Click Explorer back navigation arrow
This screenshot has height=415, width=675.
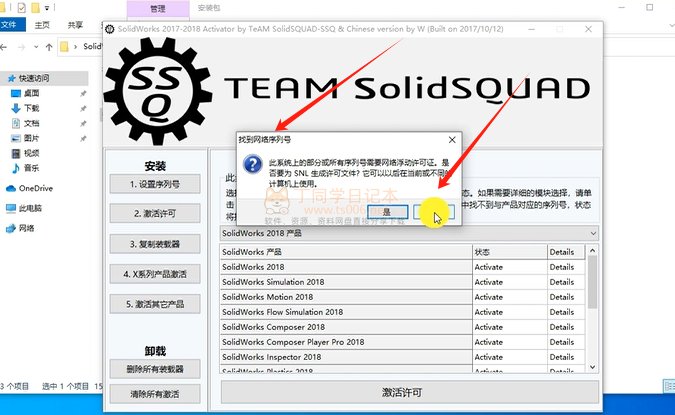pyautogui.click(x=4, y=47)
